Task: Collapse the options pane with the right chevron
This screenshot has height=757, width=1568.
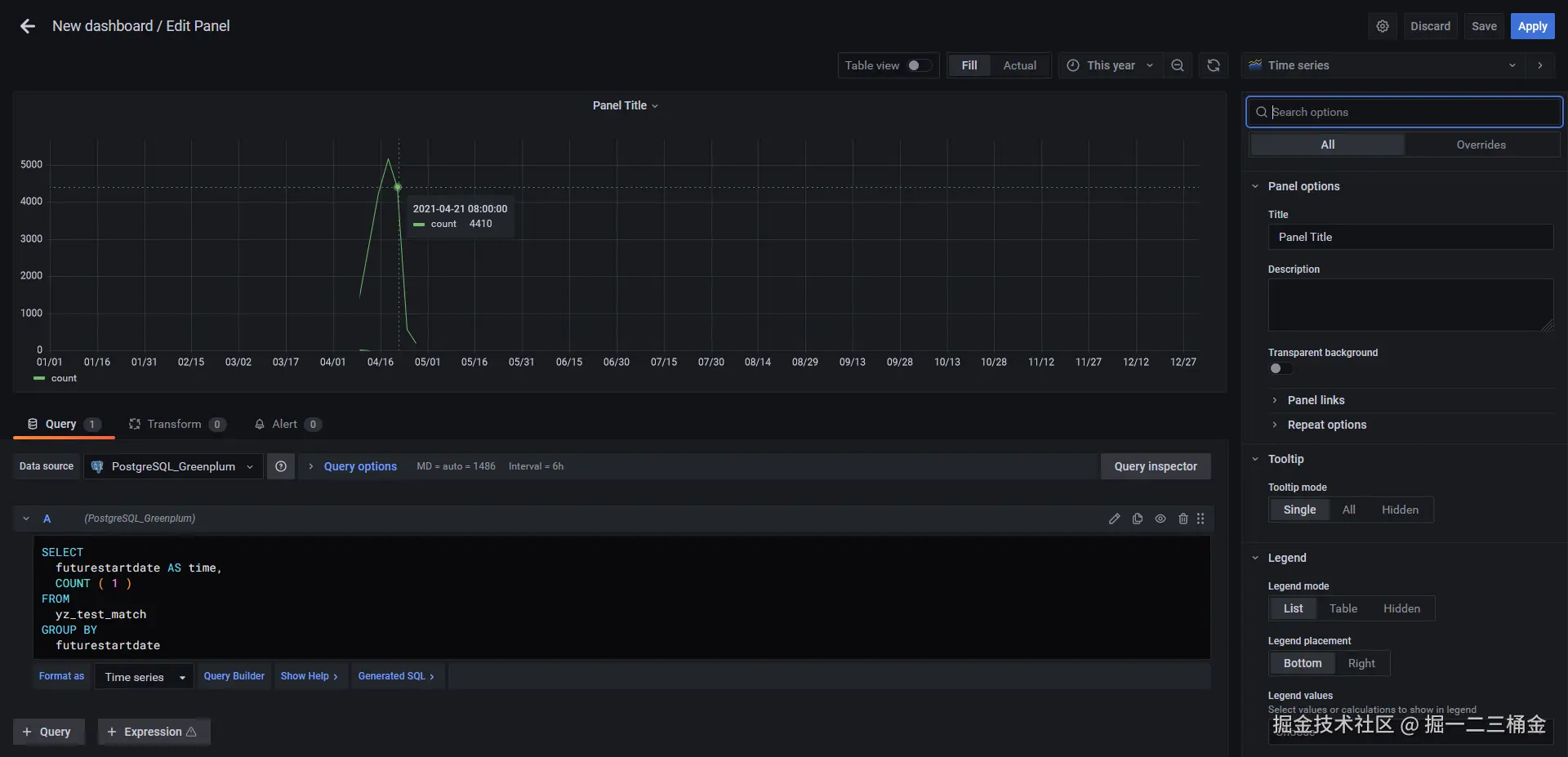Action: [1540, 65]
